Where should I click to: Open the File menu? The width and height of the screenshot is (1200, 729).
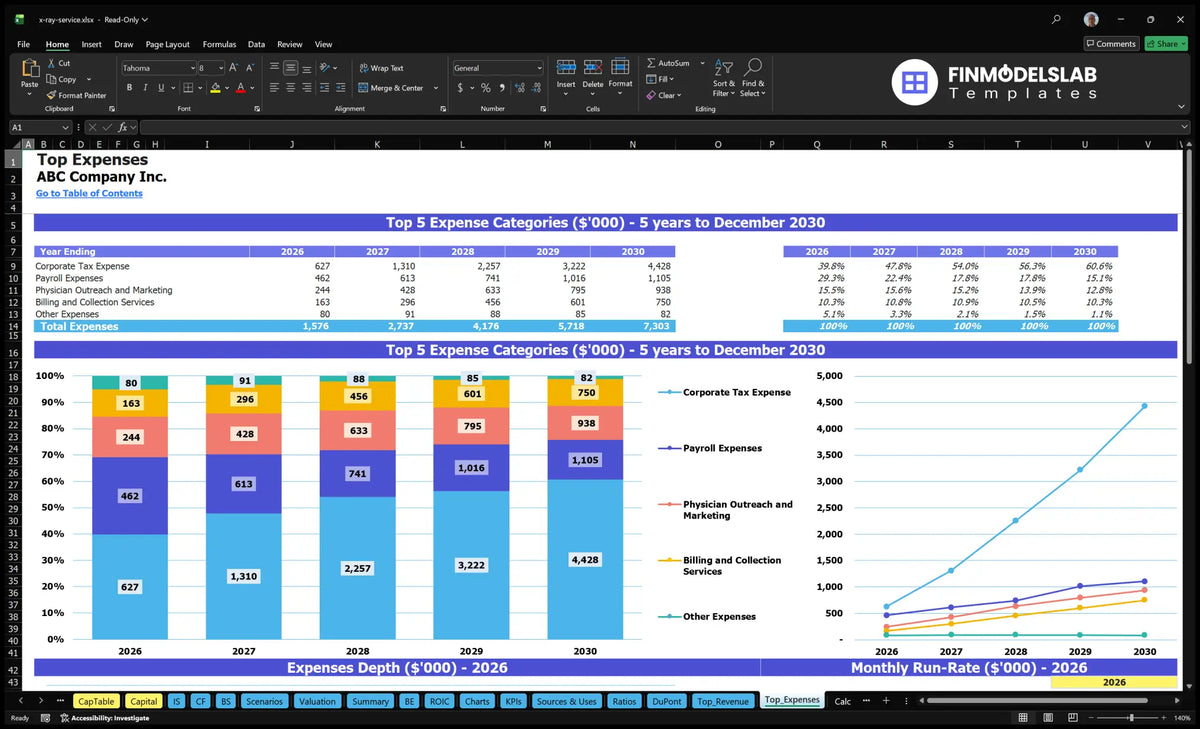point(23,44)
